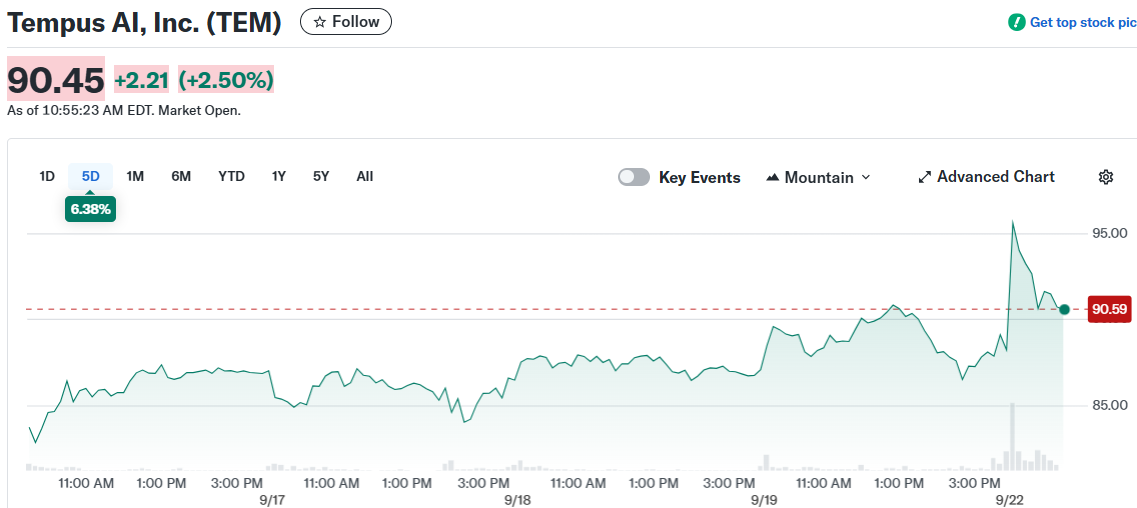The height and width of the screenshot is (508, 1137).
Task: Click the (+2.50%) percent change
Action: (x=226, y=80)
